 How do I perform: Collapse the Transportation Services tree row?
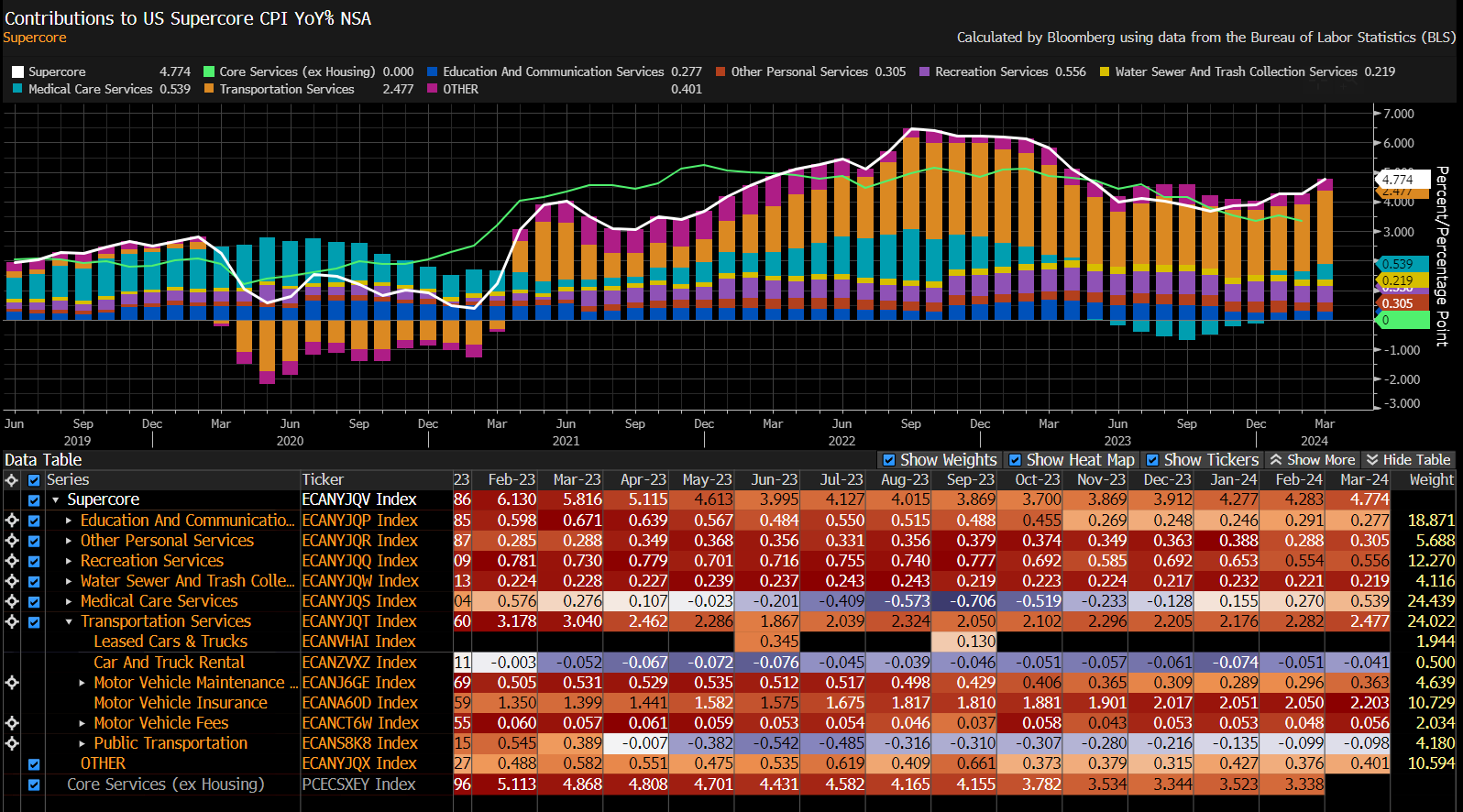(x=69, y=621)
